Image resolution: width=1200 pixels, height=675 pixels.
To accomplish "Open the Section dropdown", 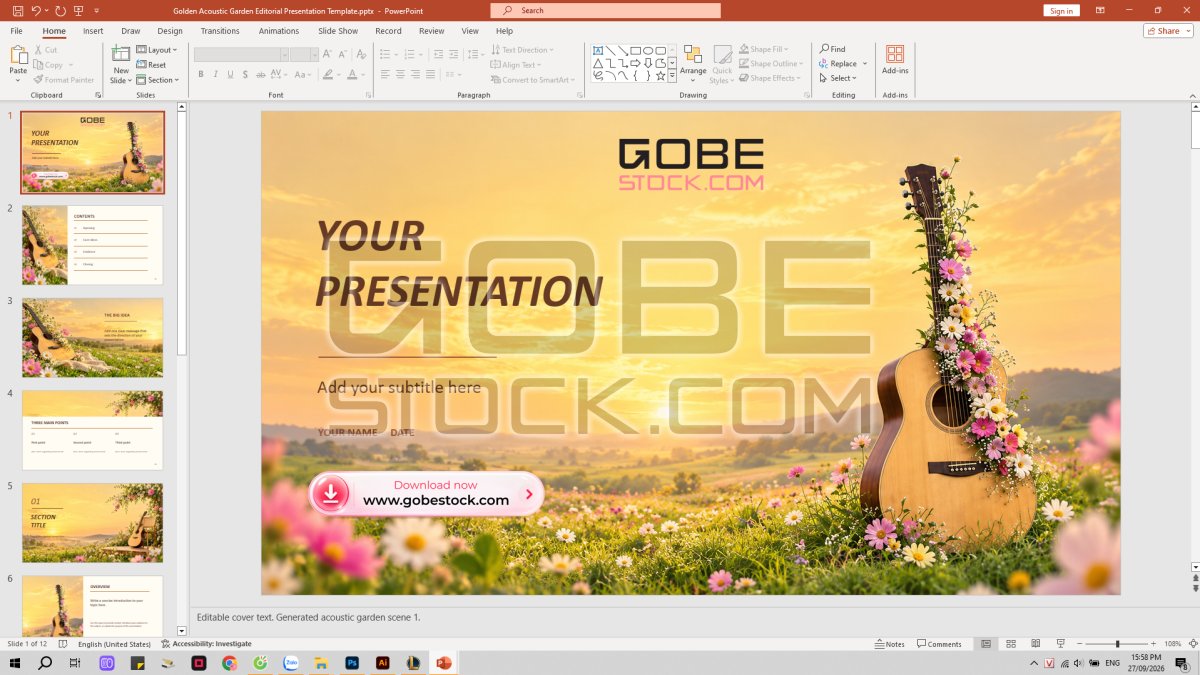I will click(158, 80).
